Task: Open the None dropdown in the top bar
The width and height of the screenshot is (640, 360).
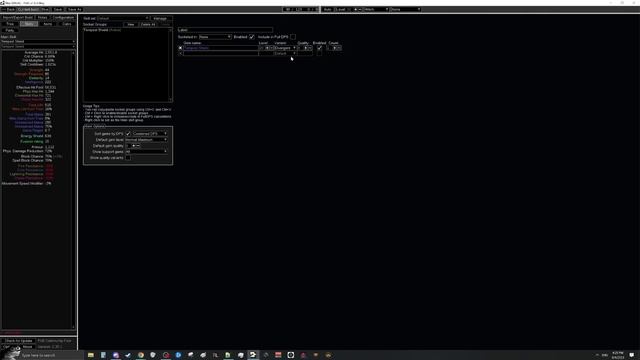Action: point(406,9)
